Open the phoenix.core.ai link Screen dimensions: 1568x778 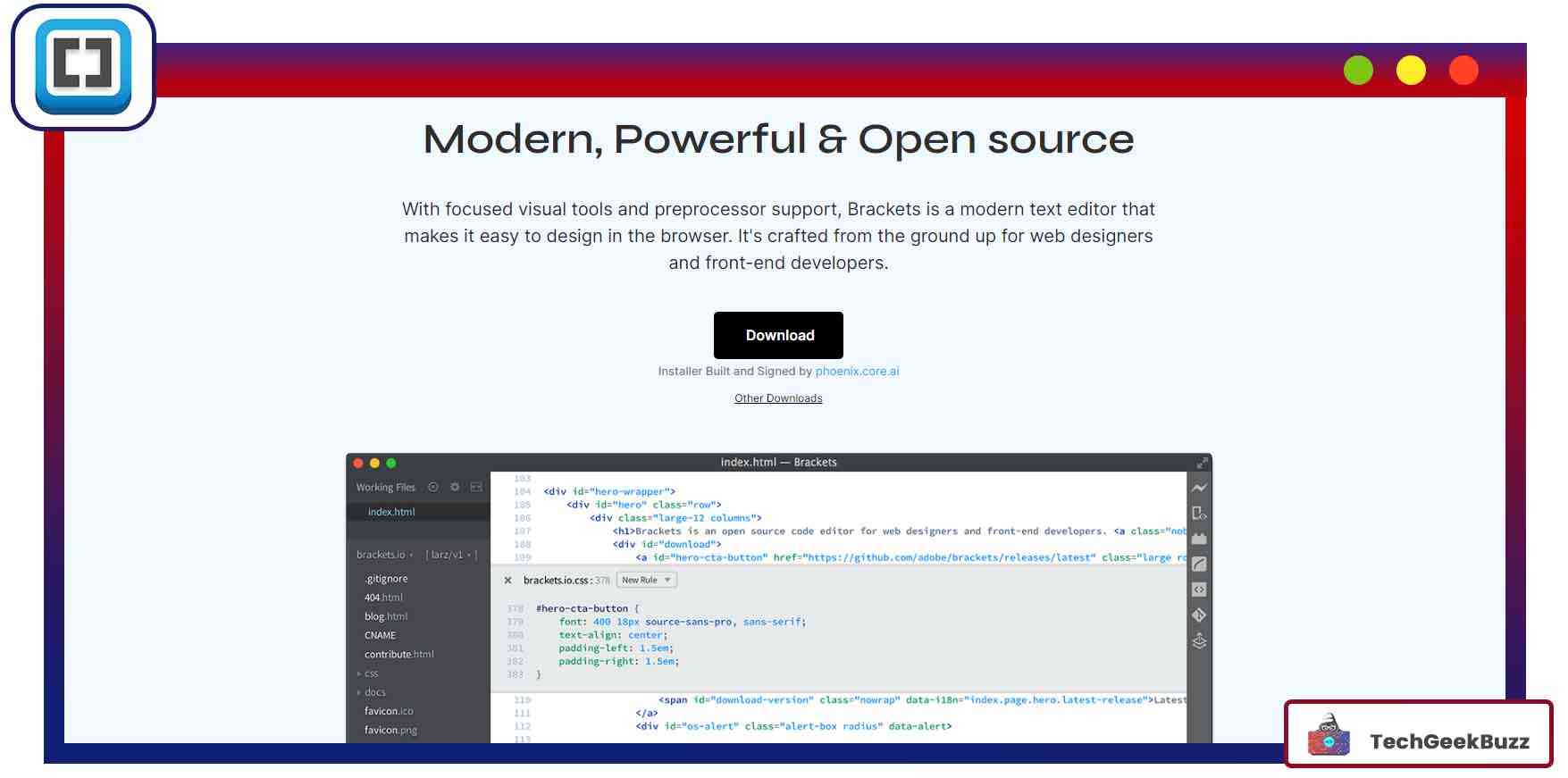[x=857, y=371]
